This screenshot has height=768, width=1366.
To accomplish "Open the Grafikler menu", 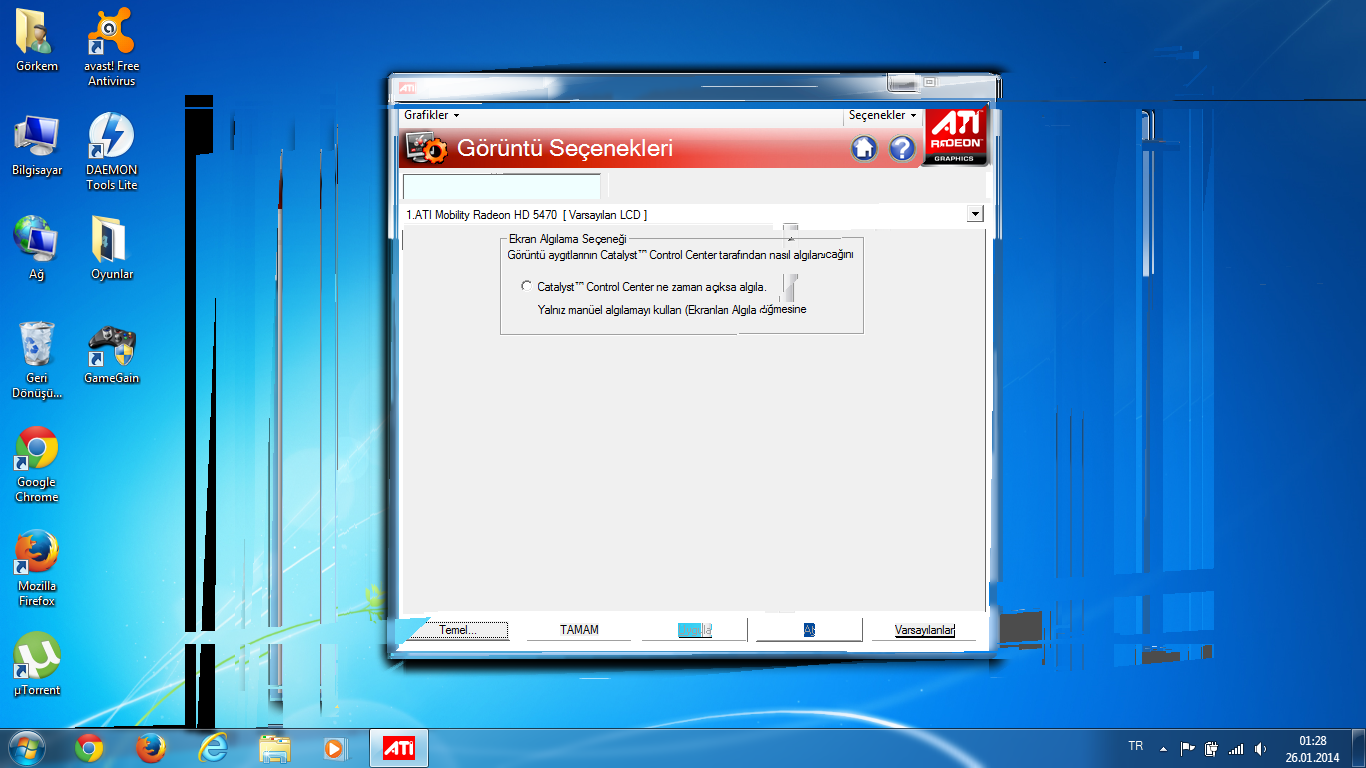I will click(431, 115).
